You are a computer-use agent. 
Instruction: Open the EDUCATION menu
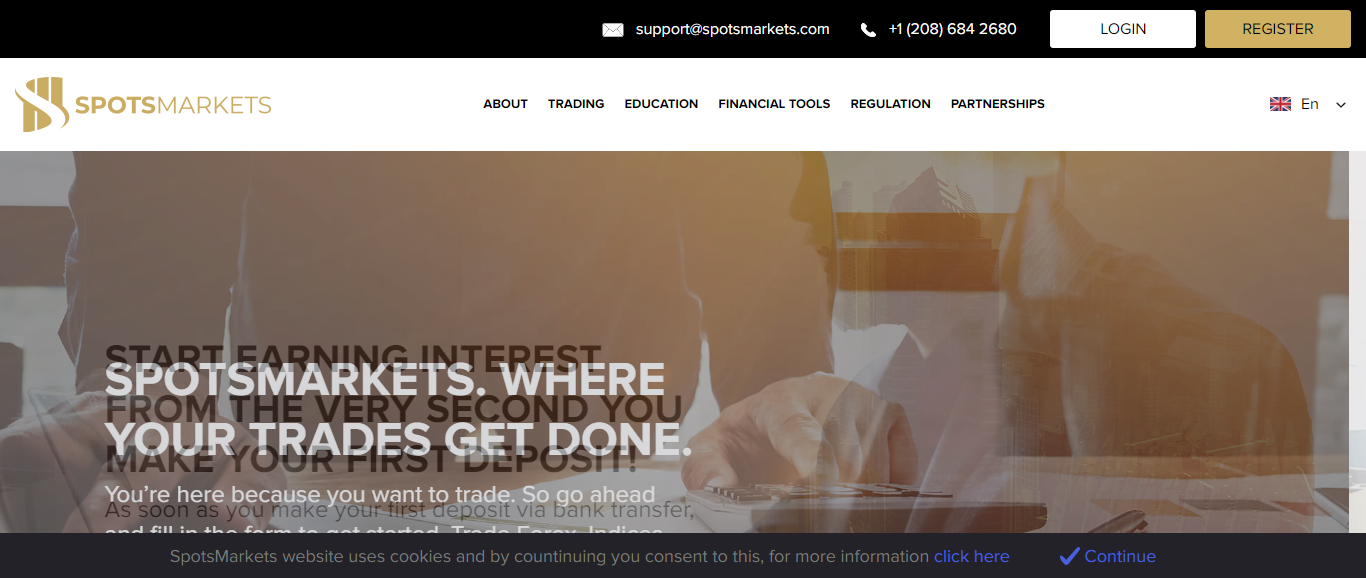[661, 104]
